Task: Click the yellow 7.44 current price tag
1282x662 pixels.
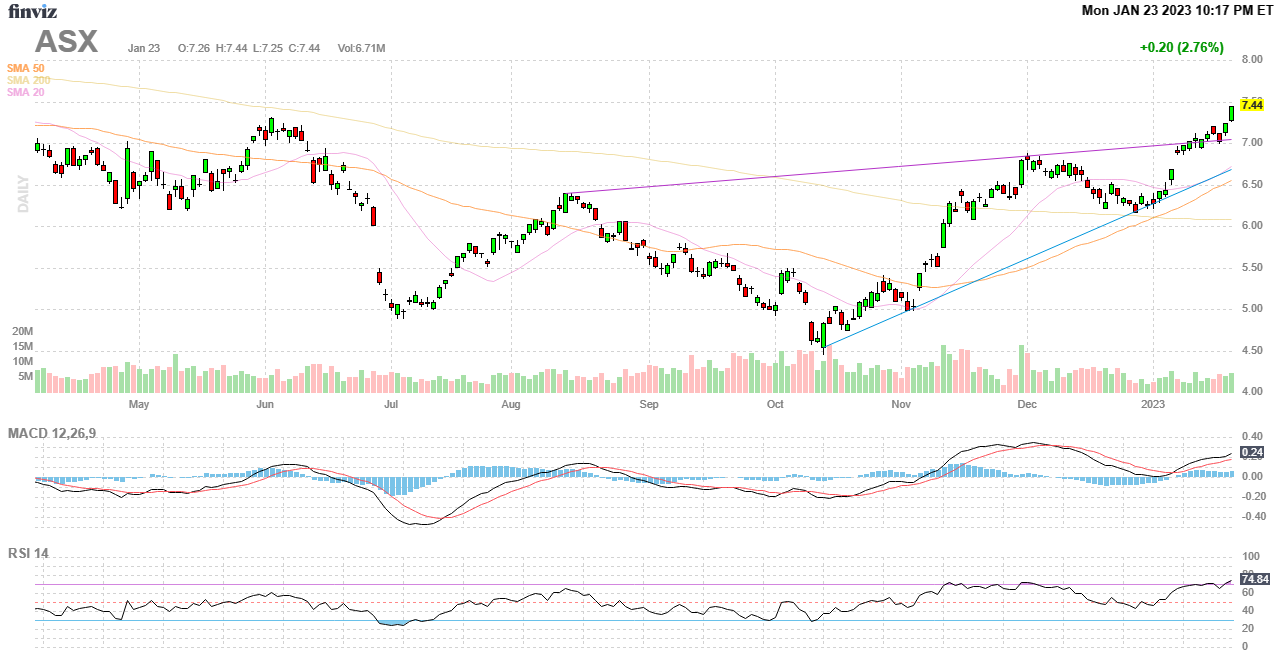Action: 1252,105
